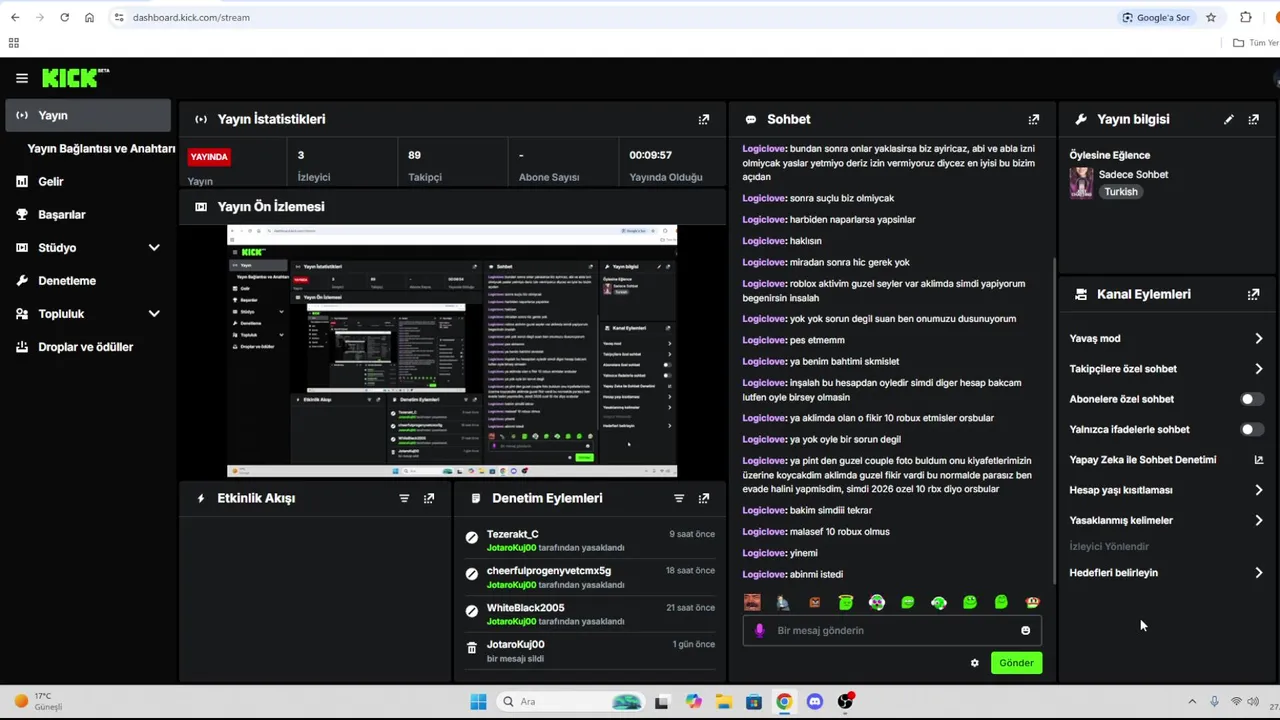Pop out the Kanal Eylemleri panel
Viewport: 1280px width, 720px height.
pos(1254,294)
